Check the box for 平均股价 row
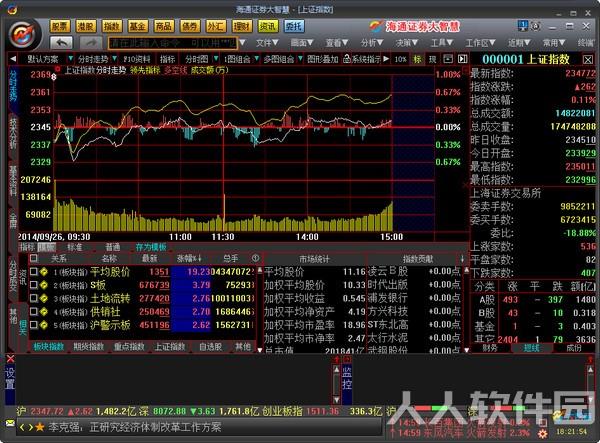This screenshot has height=443, width=600. point(34,272)
